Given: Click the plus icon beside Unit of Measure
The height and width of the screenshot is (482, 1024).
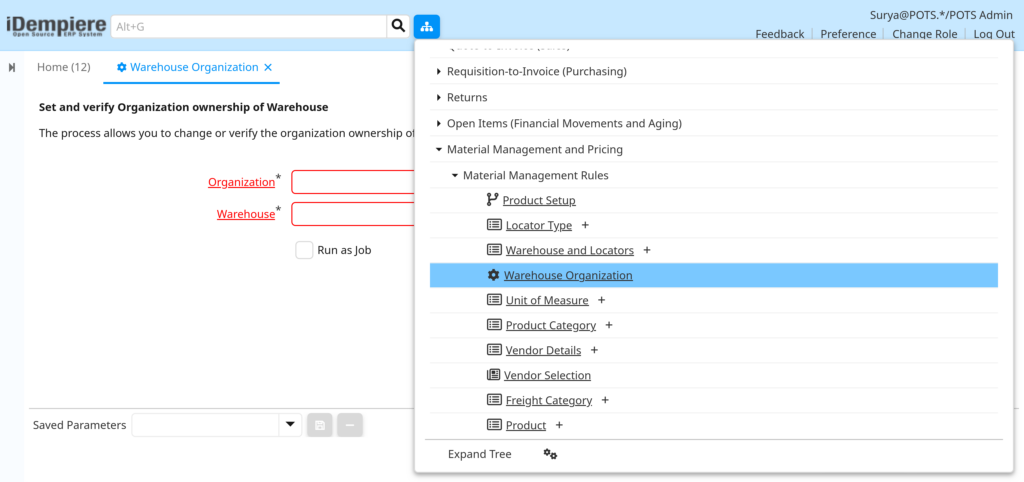Looking at the screenshot, I should (x=601, y=300).
